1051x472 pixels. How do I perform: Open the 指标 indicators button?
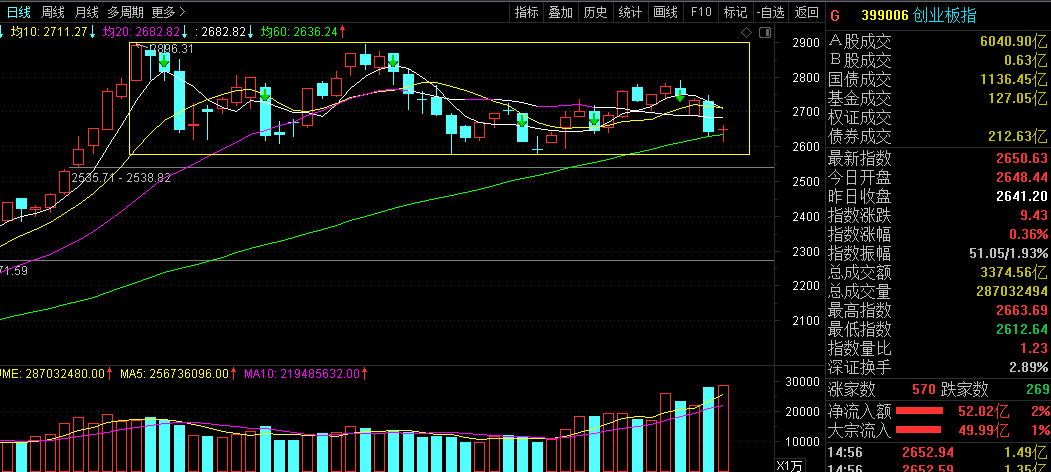(526, 12)
